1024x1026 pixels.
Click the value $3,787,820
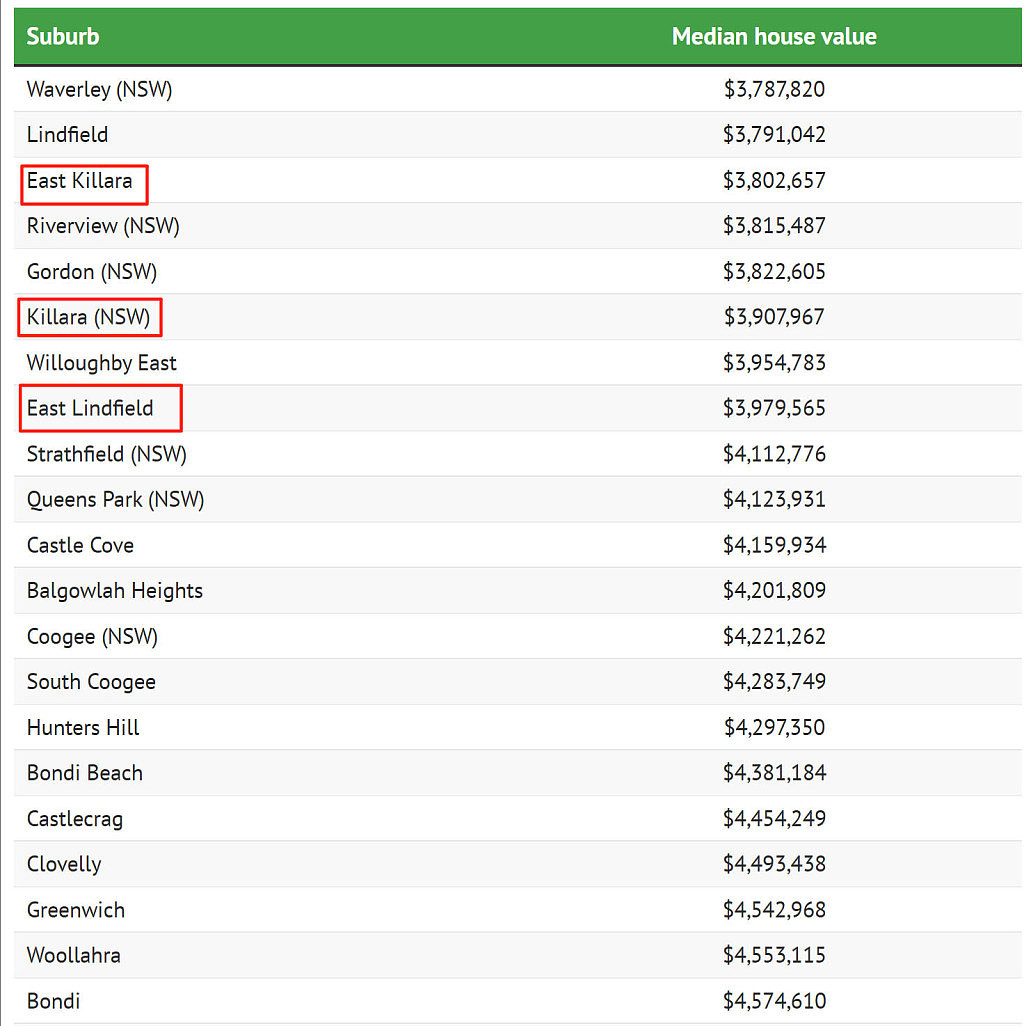click(x=774, y=89)
